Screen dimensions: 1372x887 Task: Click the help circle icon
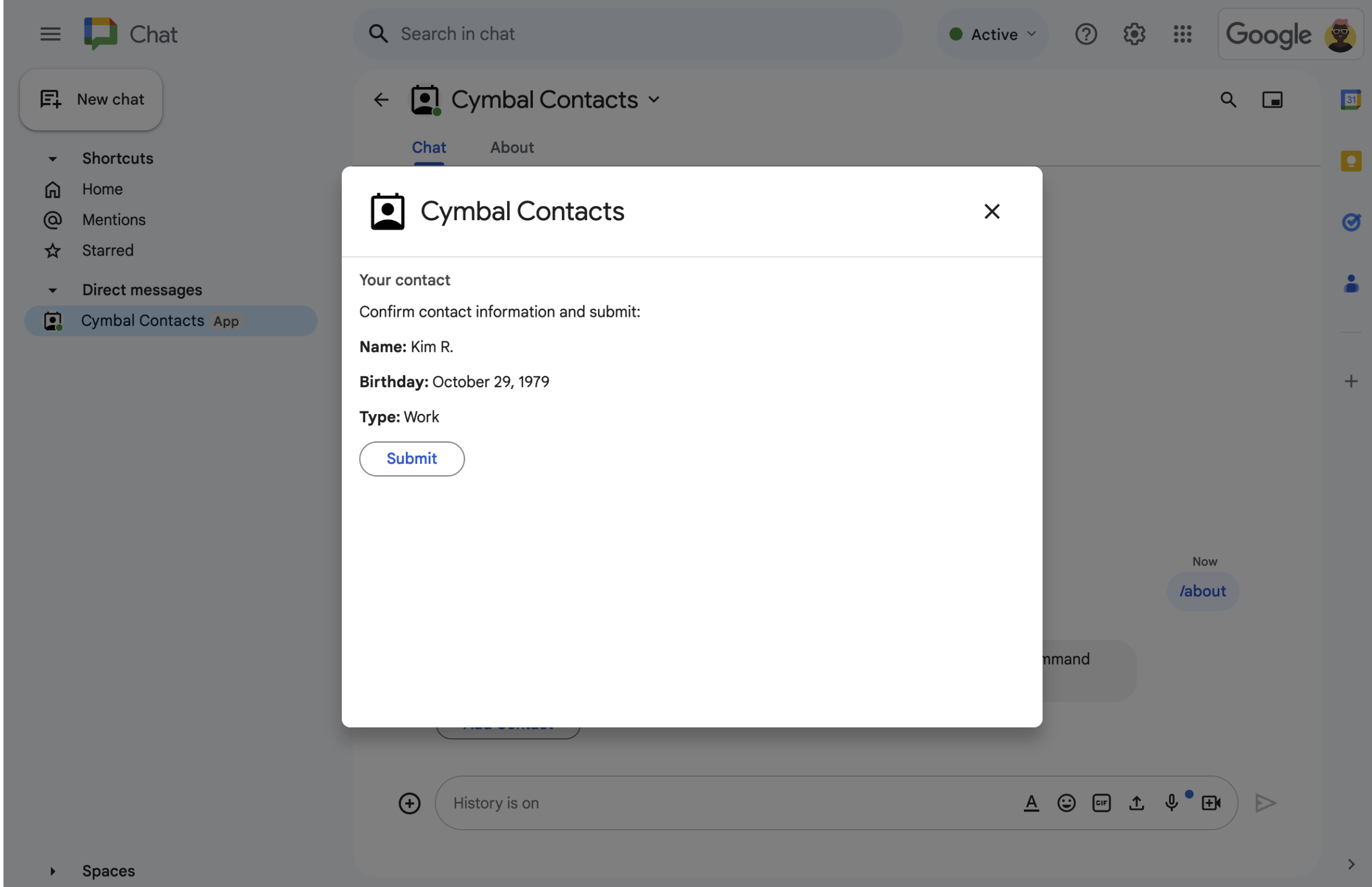[1086, 34]
